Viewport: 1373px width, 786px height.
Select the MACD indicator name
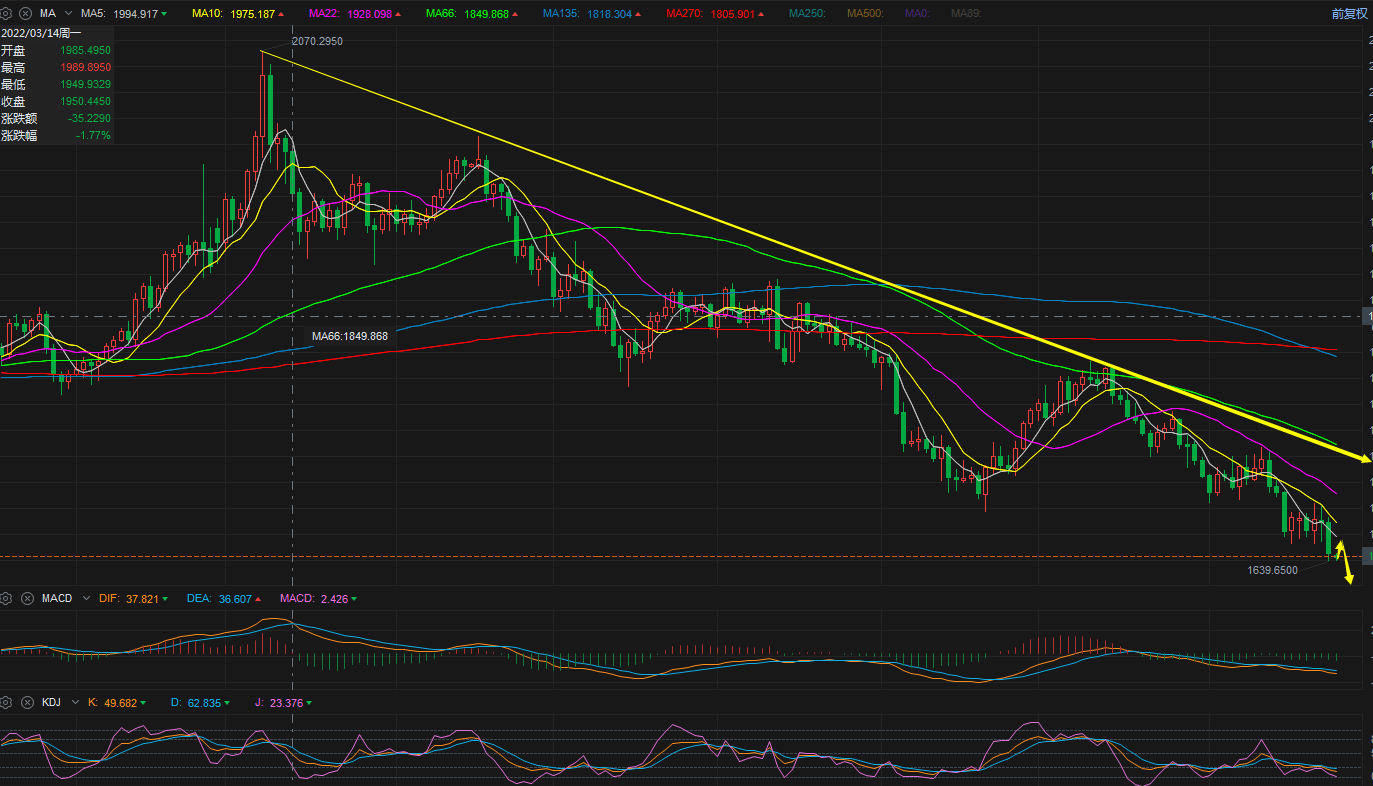tap(57, 598)
